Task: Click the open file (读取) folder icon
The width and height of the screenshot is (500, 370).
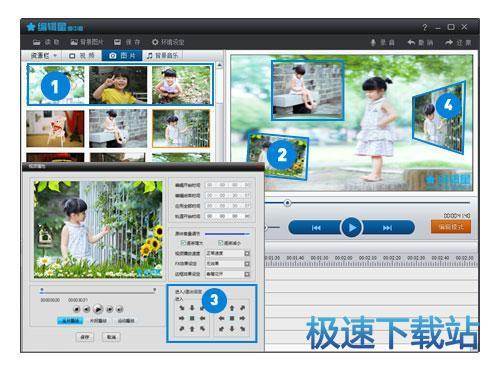Action: [37, 42]
